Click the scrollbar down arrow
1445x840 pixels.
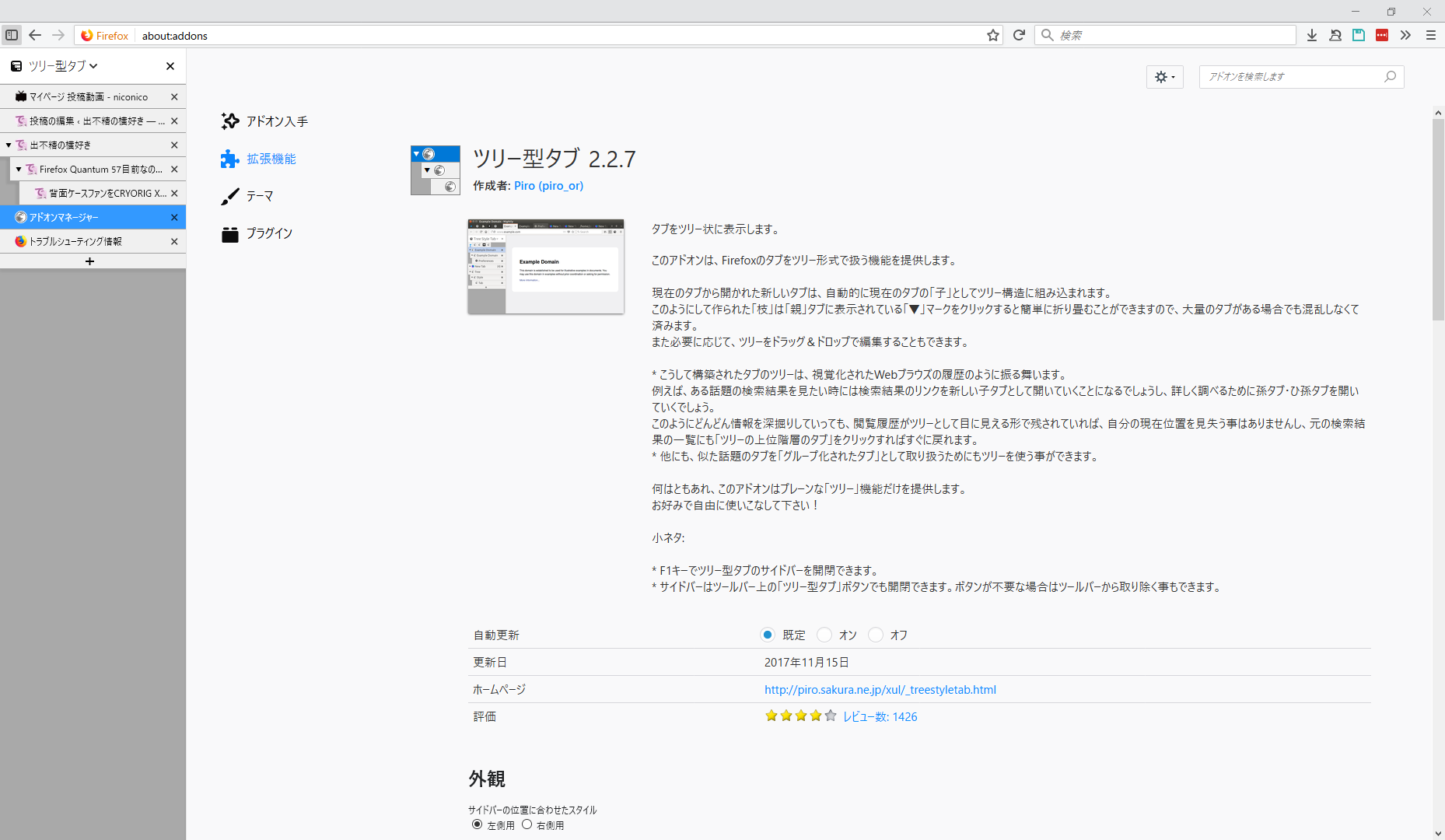pyautogui.click(x=1439, y=833)
